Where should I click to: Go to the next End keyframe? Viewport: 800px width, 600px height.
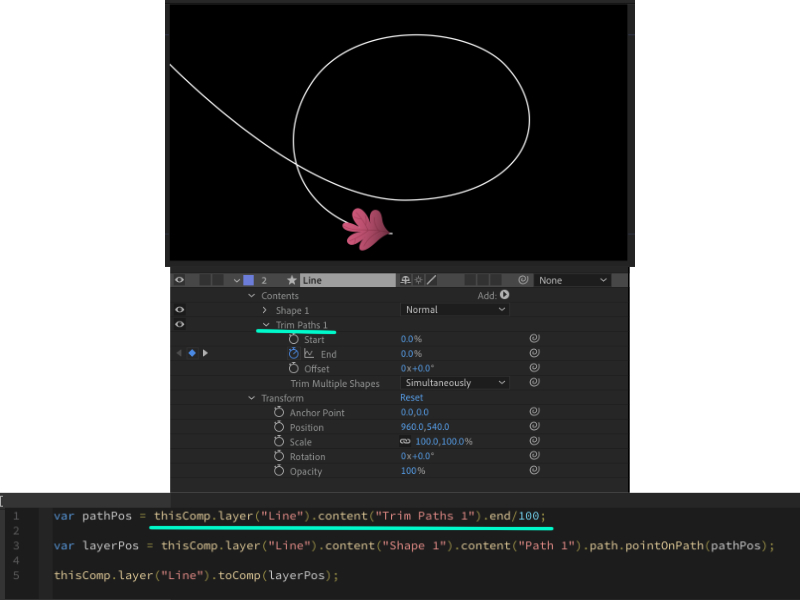pos(205,353)
